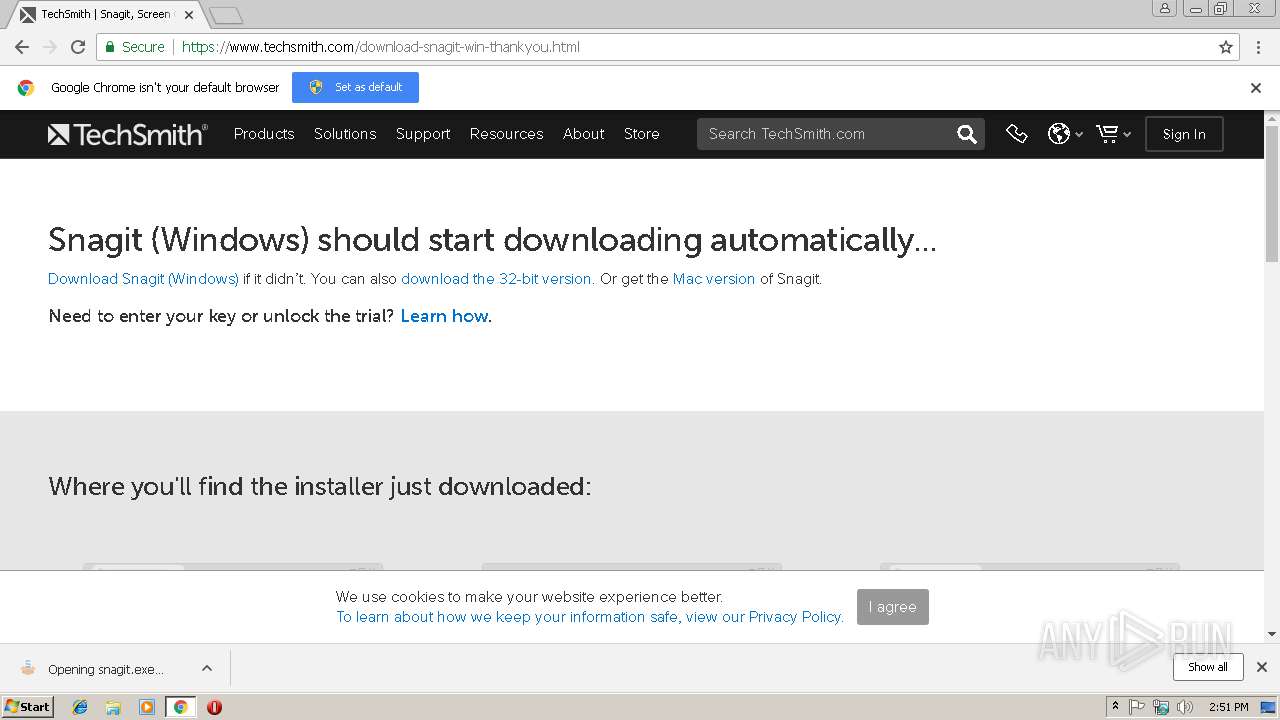Screen dimensions: 1280x720
Task: Open the Resources menu
Action: coord(507,134)
